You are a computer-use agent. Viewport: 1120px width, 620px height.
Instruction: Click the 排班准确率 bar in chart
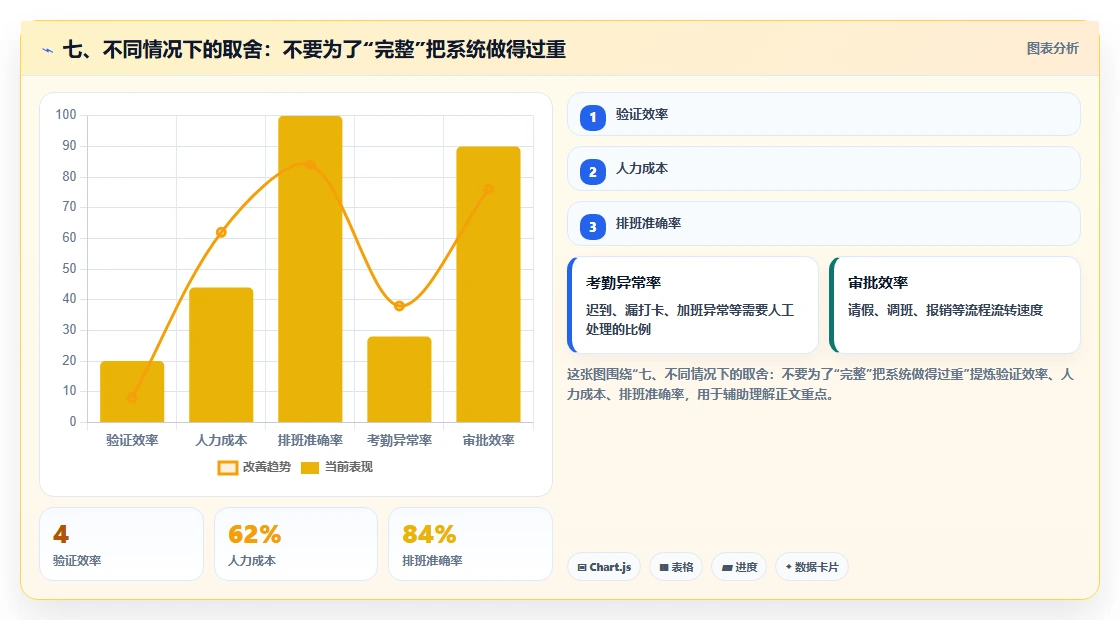[x=310, y=269]
